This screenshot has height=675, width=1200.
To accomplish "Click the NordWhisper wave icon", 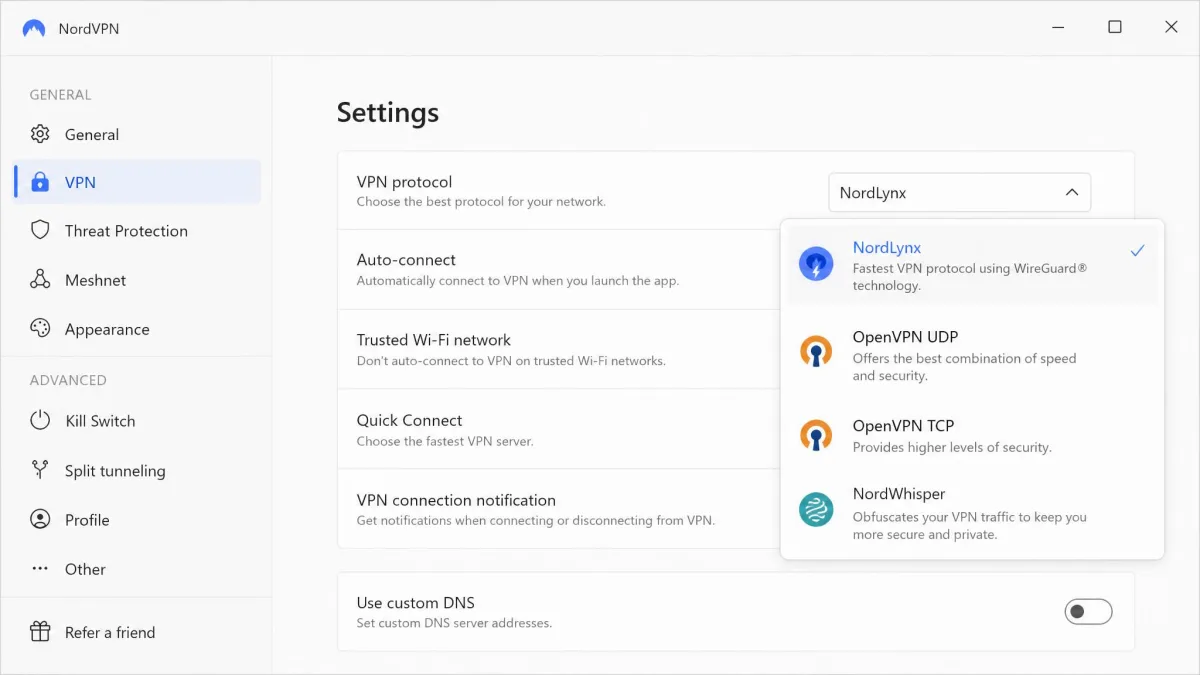I will [816, 510].
